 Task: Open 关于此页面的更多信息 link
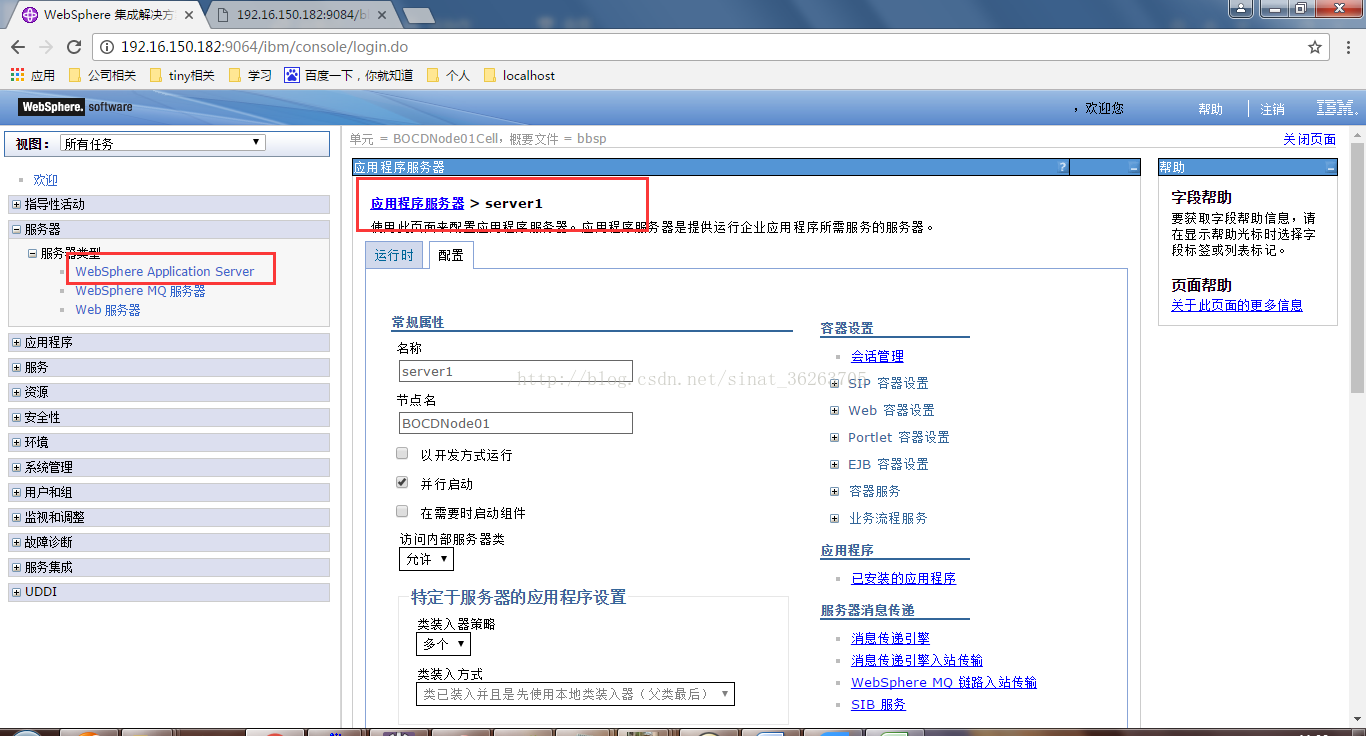(1237, 305)
